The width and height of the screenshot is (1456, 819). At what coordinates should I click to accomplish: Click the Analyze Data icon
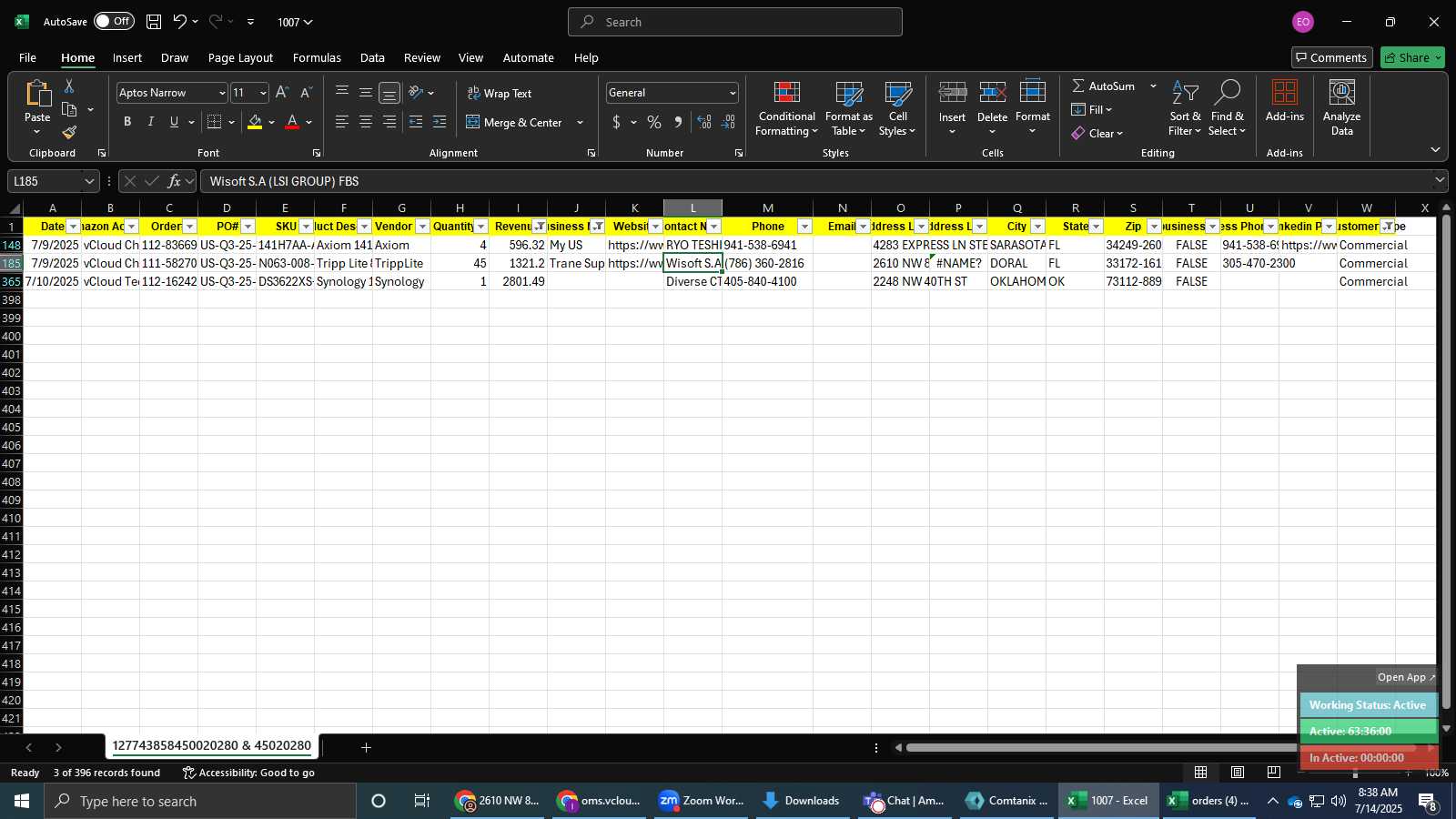(x=1341, y=93)
